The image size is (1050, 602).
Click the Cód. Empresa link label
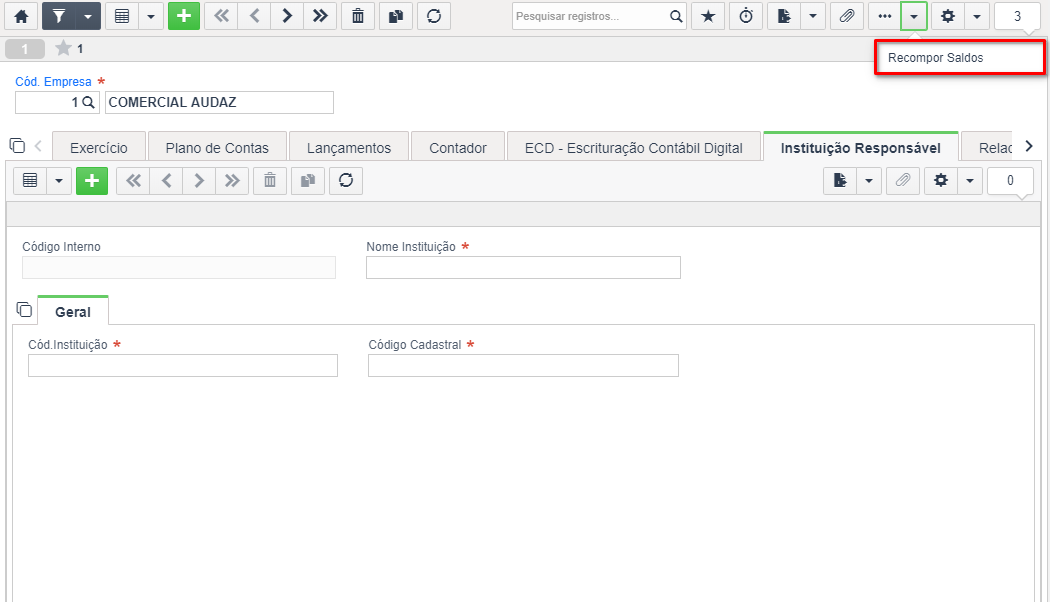[54, 82]
